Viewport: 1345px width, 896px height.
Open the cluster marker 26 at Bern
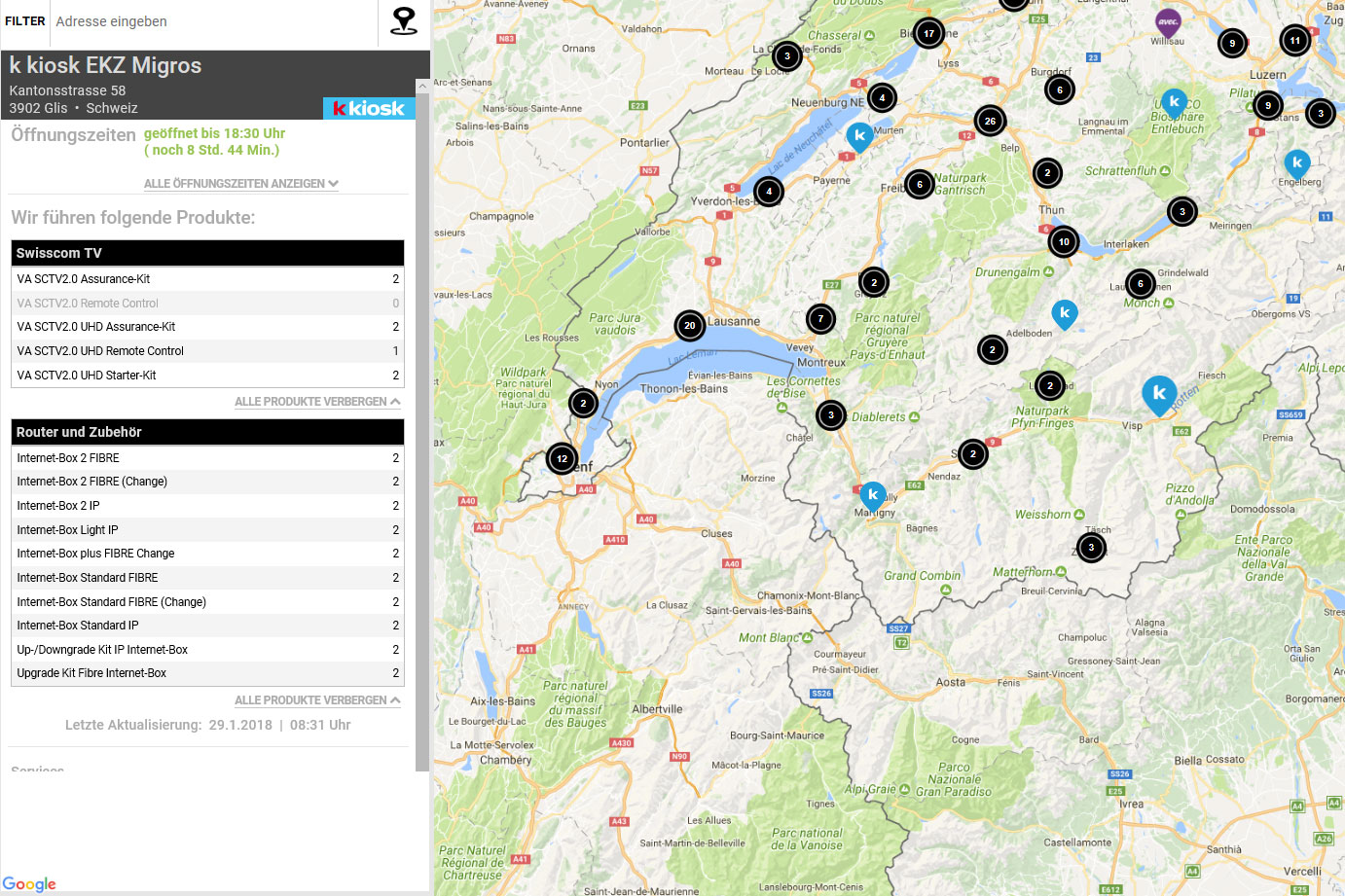[990, 121]
